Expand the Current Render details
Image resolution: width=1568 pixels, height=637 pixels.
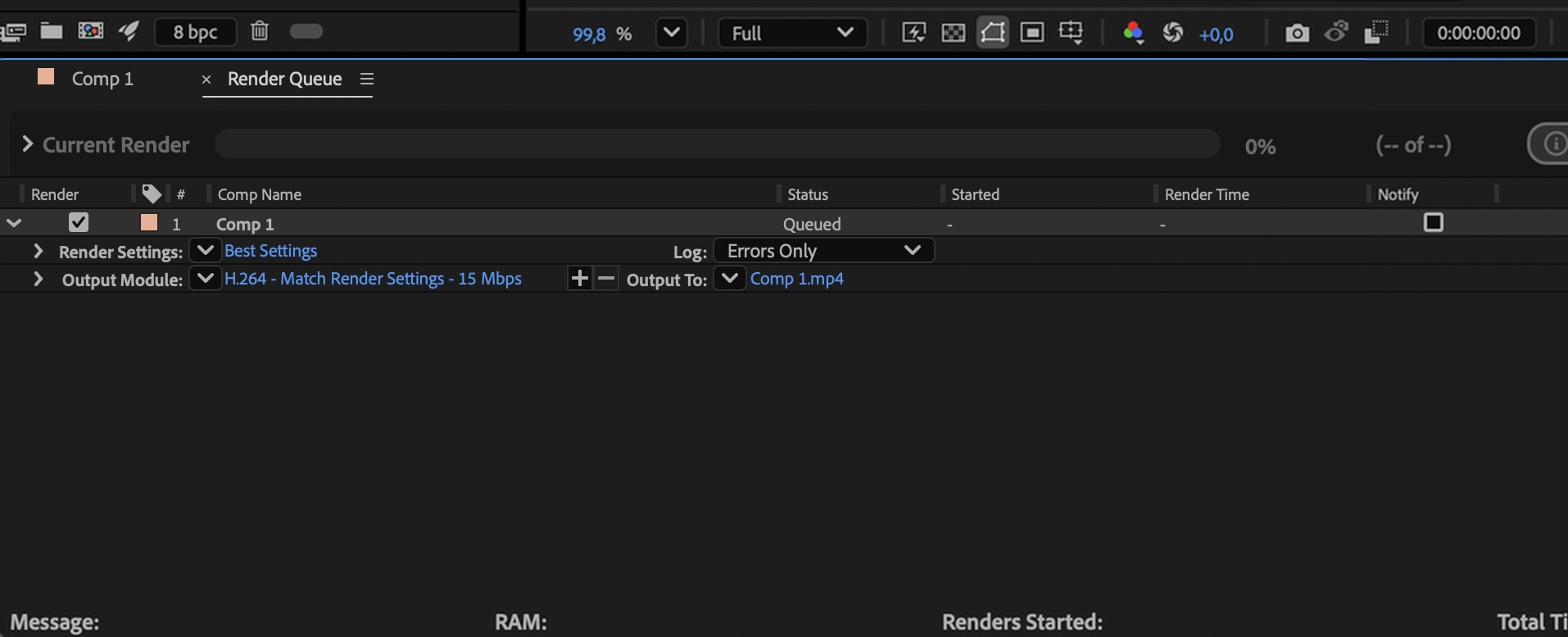(x=28, y=144)
